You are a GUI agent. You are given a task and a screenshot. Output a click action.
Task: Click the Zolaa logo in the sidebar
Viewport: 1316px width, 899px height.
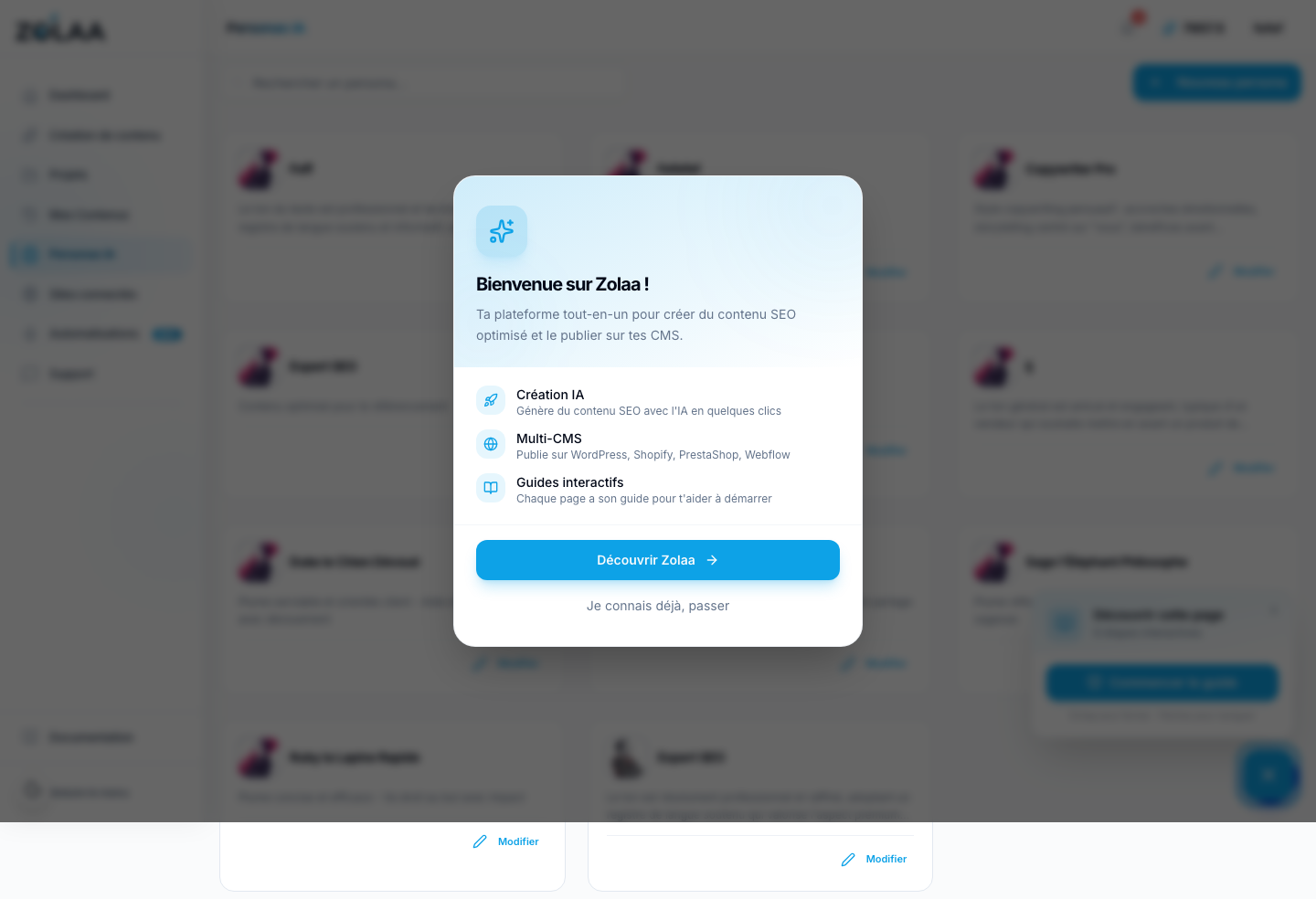(60, 30)
